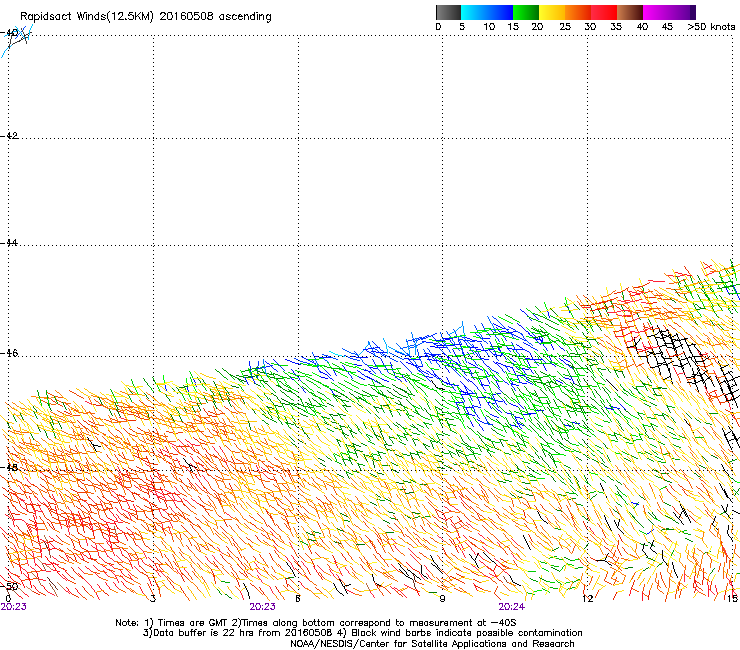This screenshot has height=650, width=740.
Task: Click the legend tick label '25'
Action: pyautogui.click(x=565, y=27)
